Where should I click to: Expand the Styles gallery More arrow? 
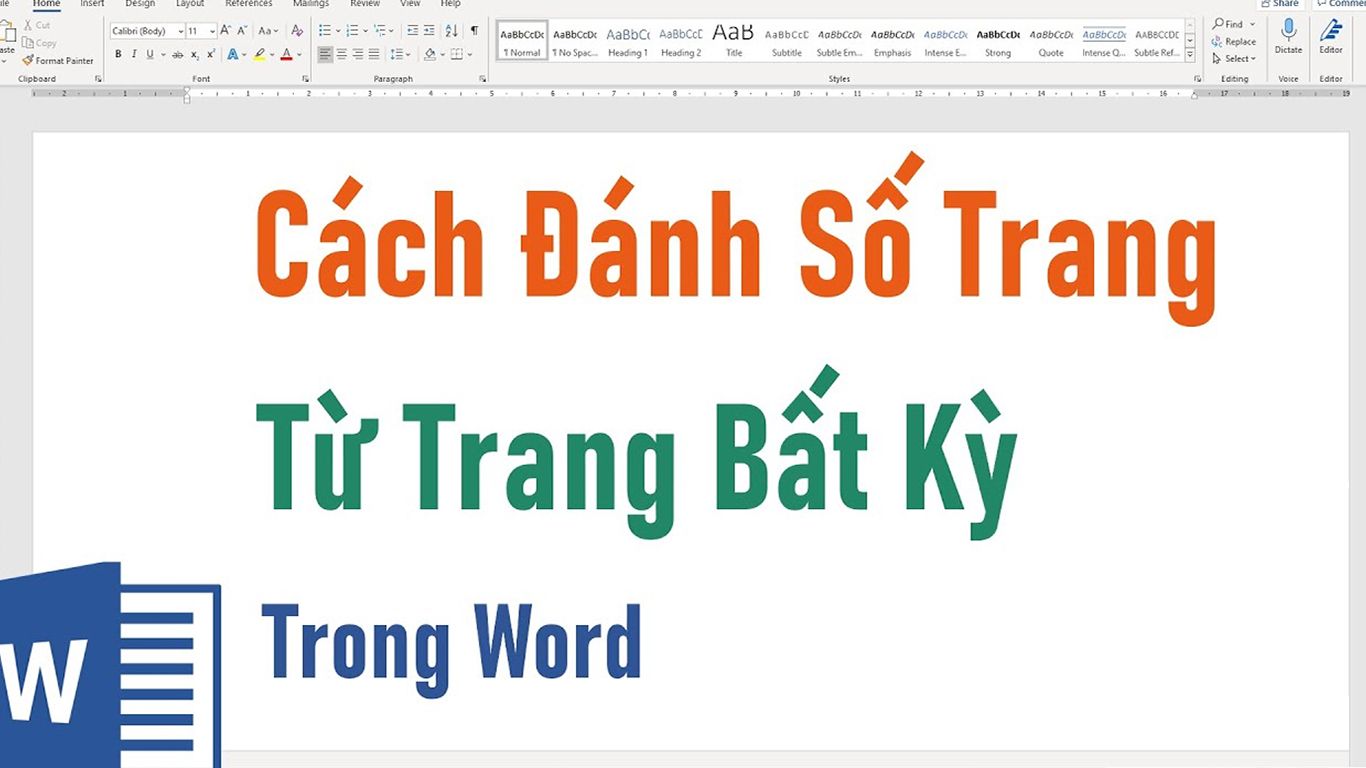click(1190, 56)
